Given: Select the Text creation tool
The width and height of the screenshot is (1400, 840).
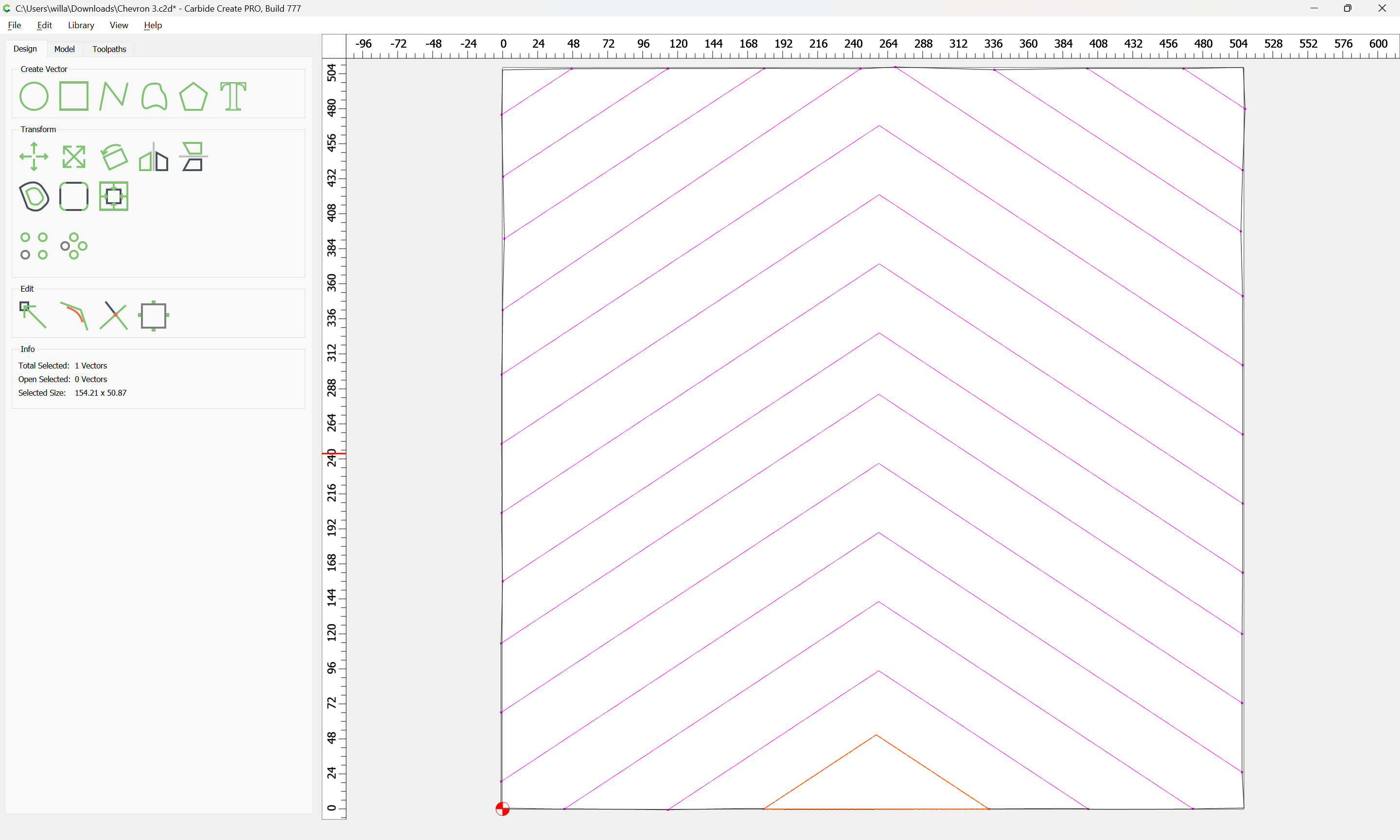Looking at the screenshot, I should click(233, 96).
